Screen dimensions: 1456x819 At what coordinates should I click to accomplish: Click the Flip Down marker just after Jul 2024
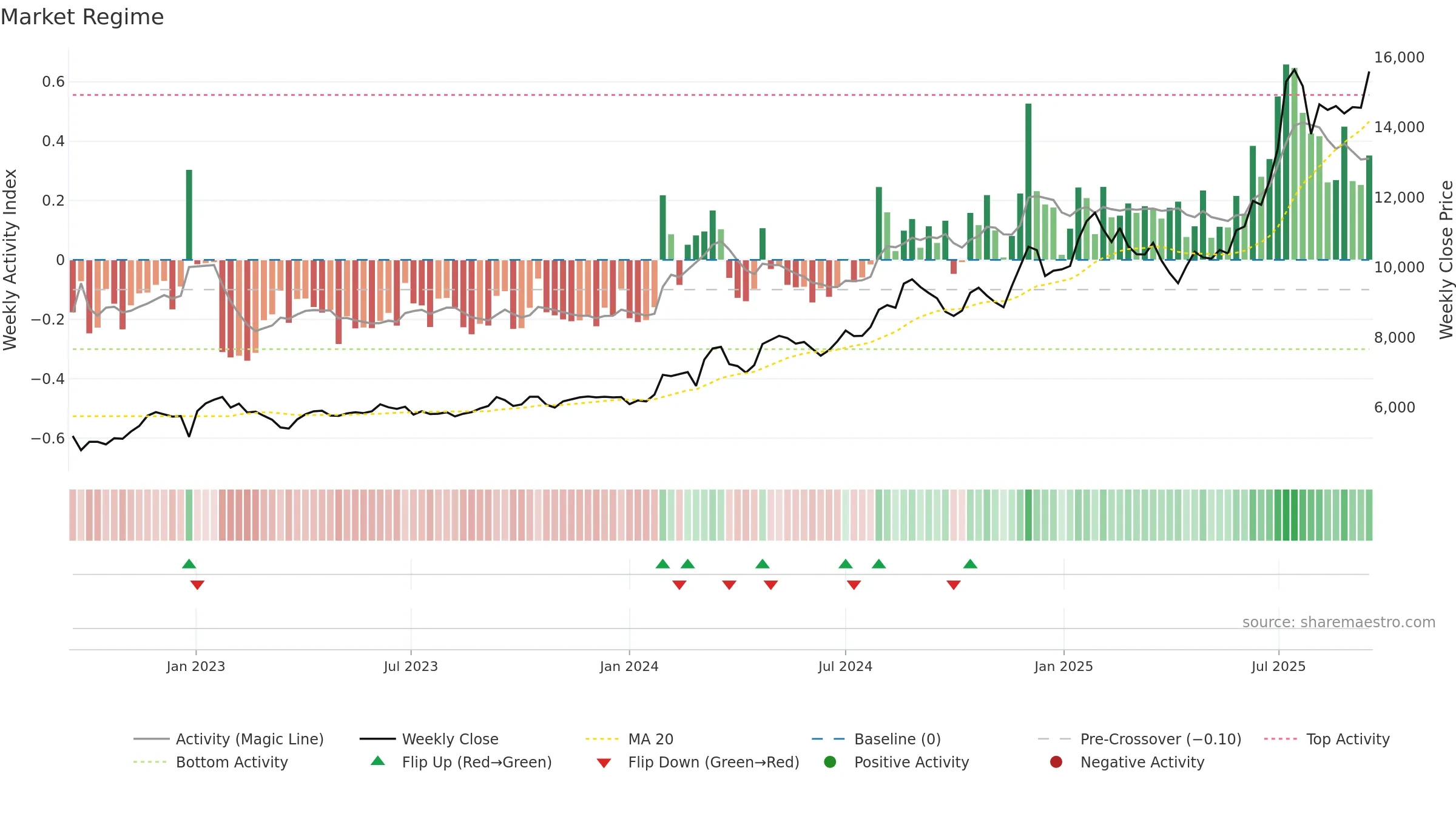point(854,585)
